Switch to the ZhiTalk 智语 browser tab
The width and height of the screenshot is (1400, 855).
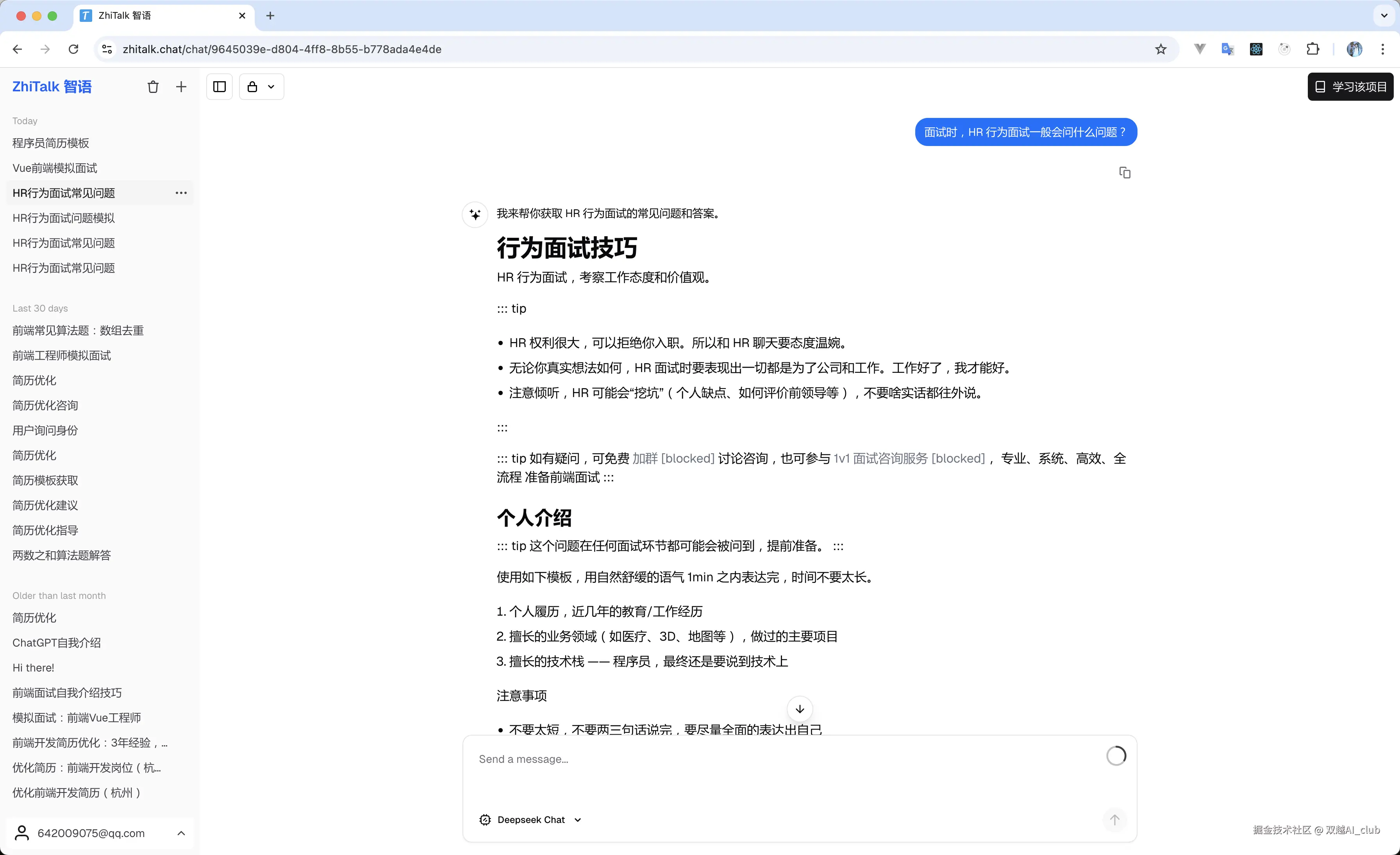[x=142, y=16]
